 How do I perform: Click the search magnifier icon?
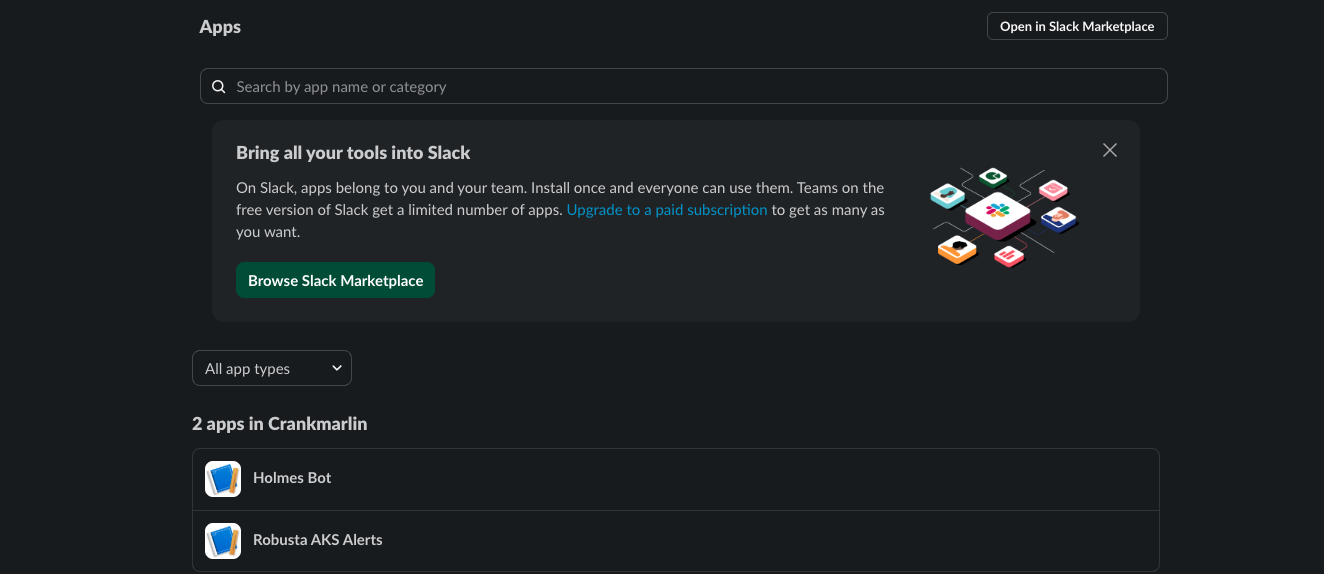pos(219,87)
